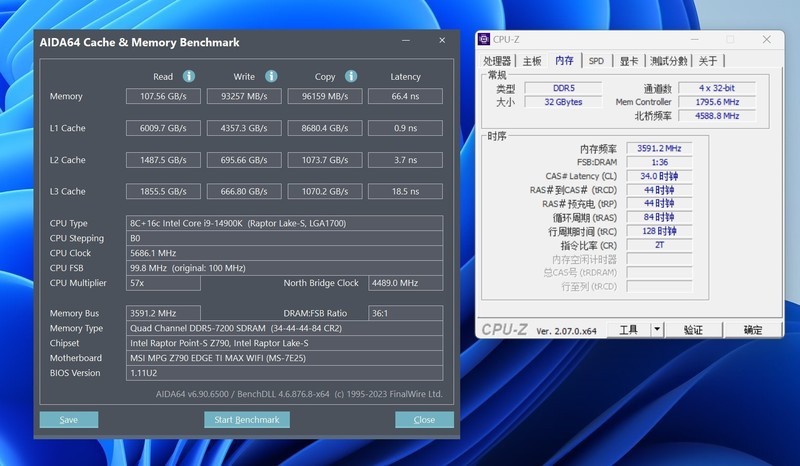
Task: Click the FSB:DRAM value 1:36
Action: (x=659, y=162)
